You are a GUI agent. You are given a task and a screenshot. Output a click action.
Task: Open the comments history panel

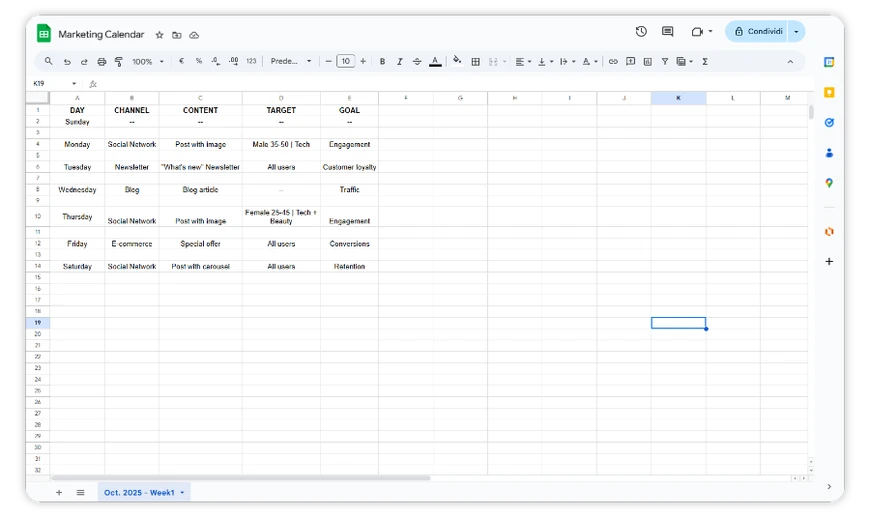point(667,32)
